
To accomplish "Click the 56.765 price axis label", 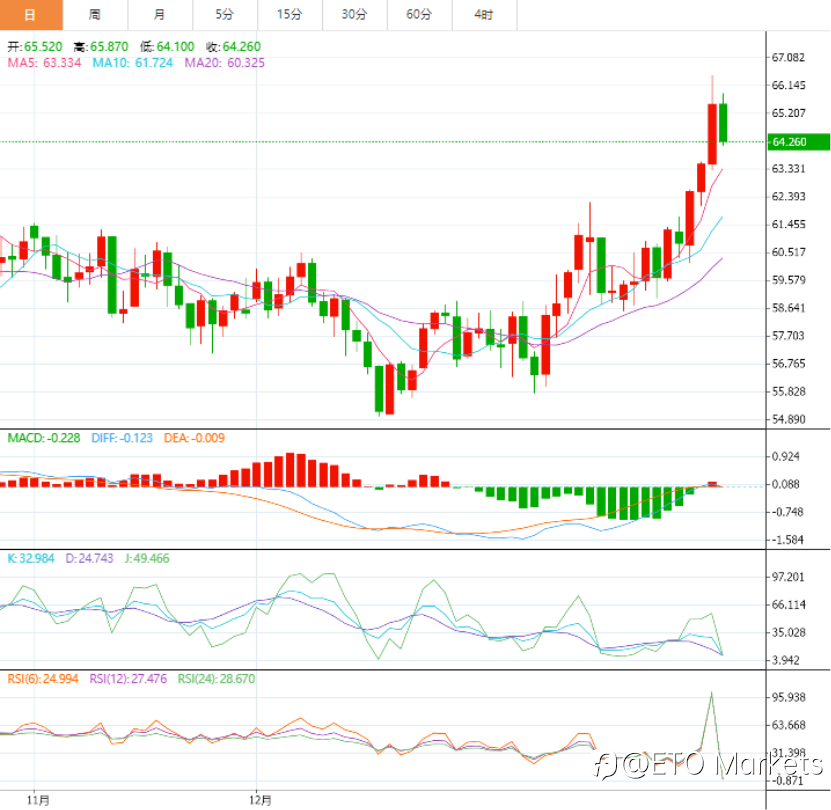I will [x=789, y=364].
